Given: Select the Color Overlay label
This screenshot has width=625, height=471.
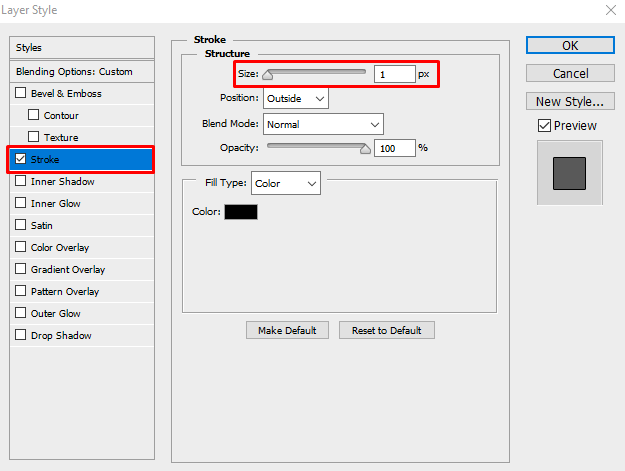Looking at the screenshot, I should click(60, 247).
